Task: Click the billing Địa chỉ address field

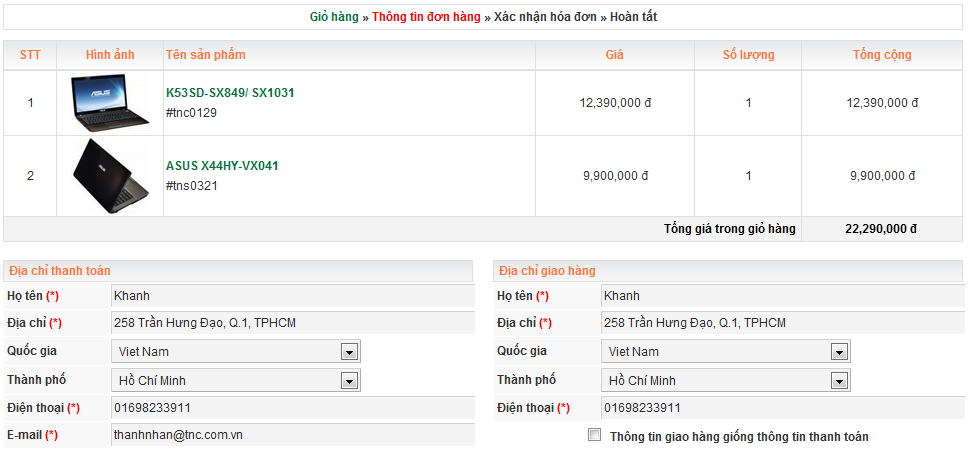Action: point(293,323)
